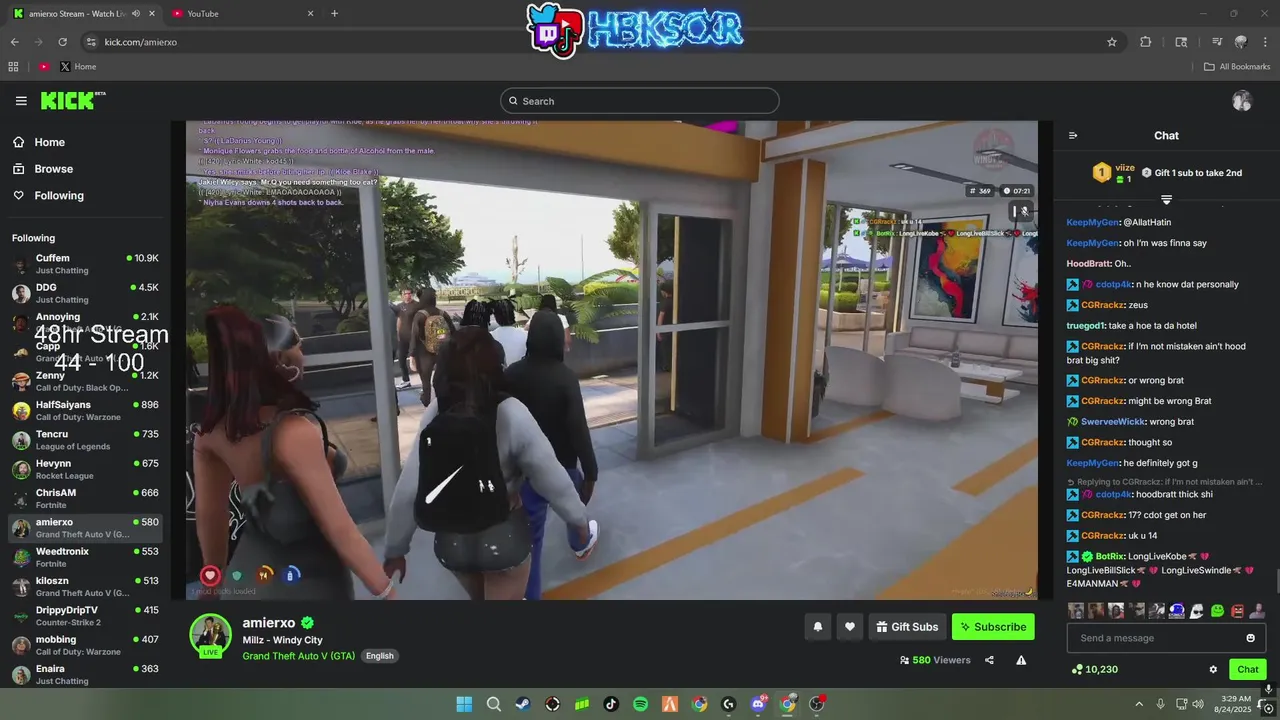Screen dimensions: 1280x720
Task: Show hidden system tray icons
Action: coord(1138,704)
